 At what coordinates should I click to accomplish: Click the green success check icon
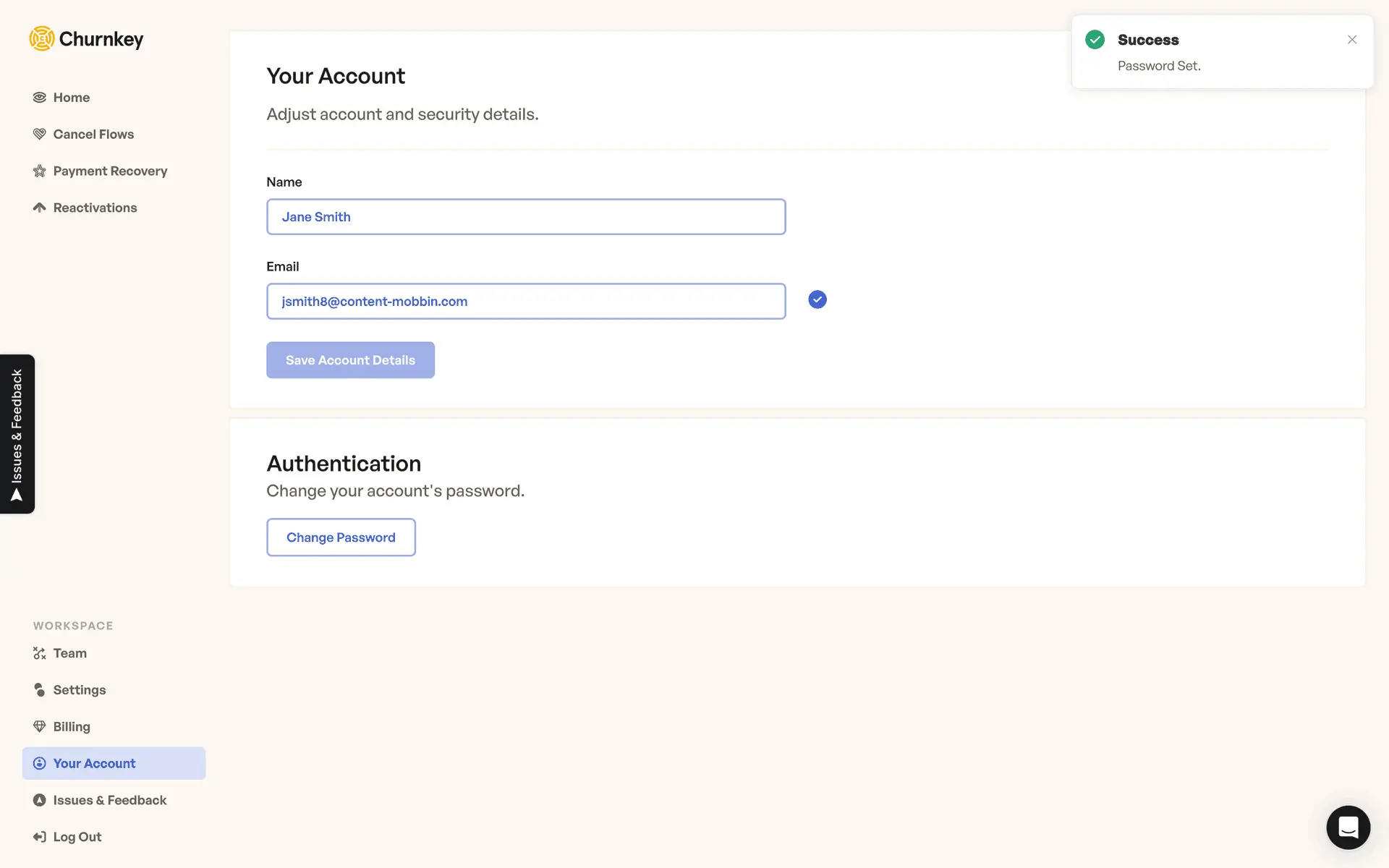coord(1095,40)
